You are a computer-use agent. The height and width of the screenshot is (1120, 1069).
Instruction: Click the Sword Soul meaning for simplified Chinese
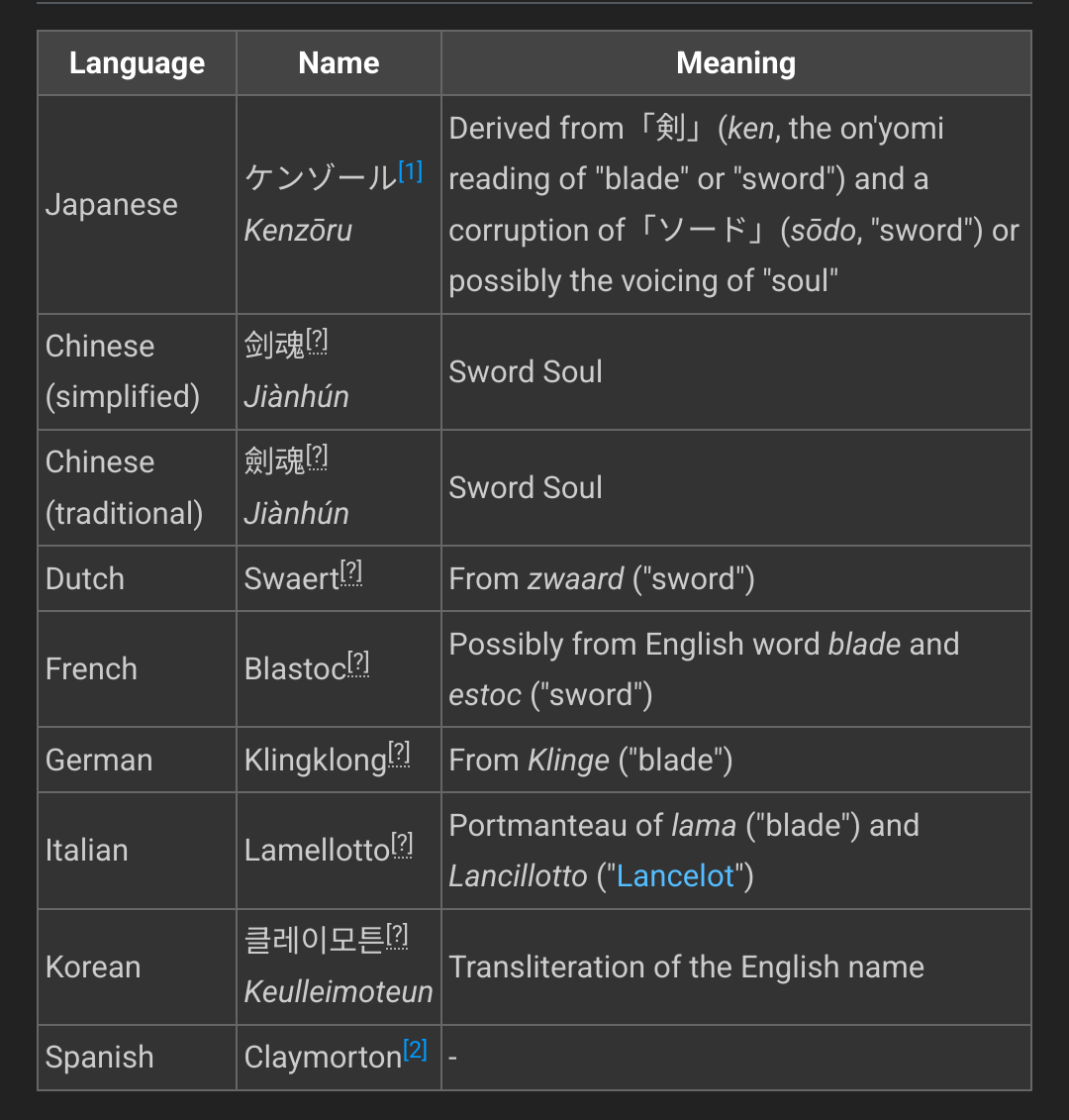tap(526, 372)
